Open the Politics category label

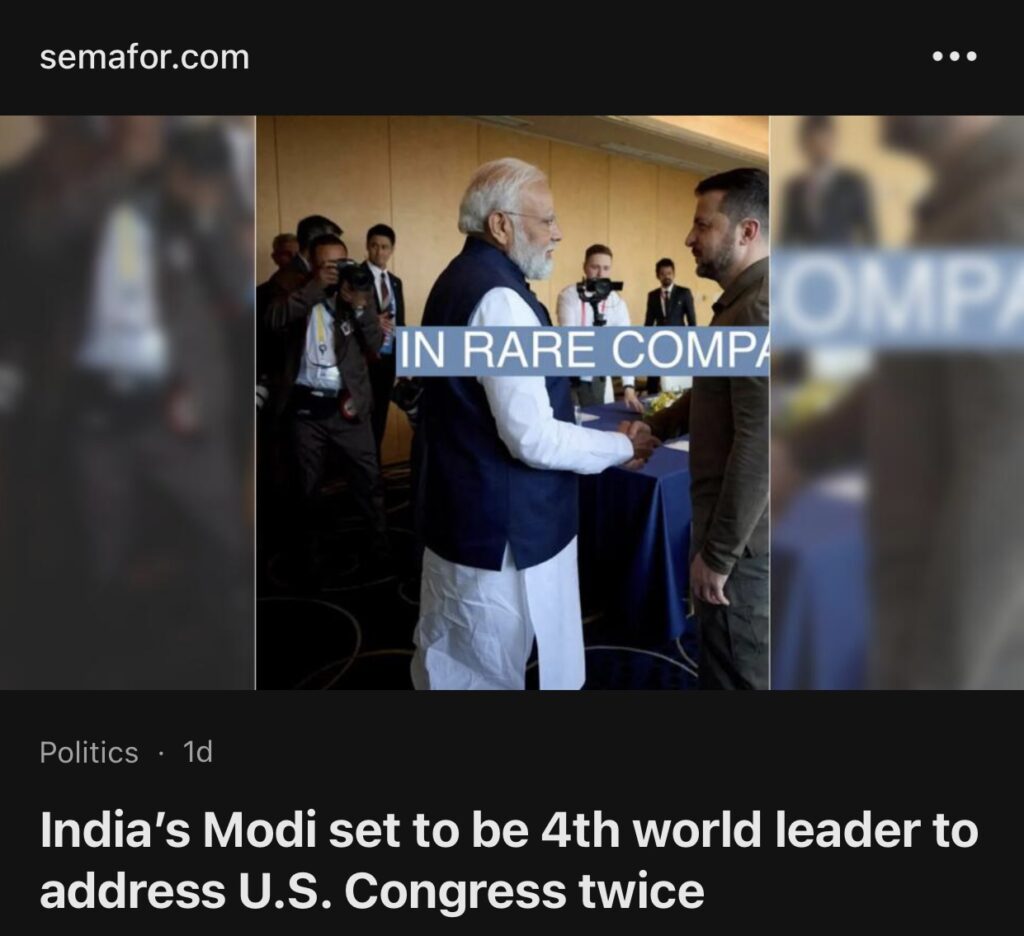tap(89, 752)
